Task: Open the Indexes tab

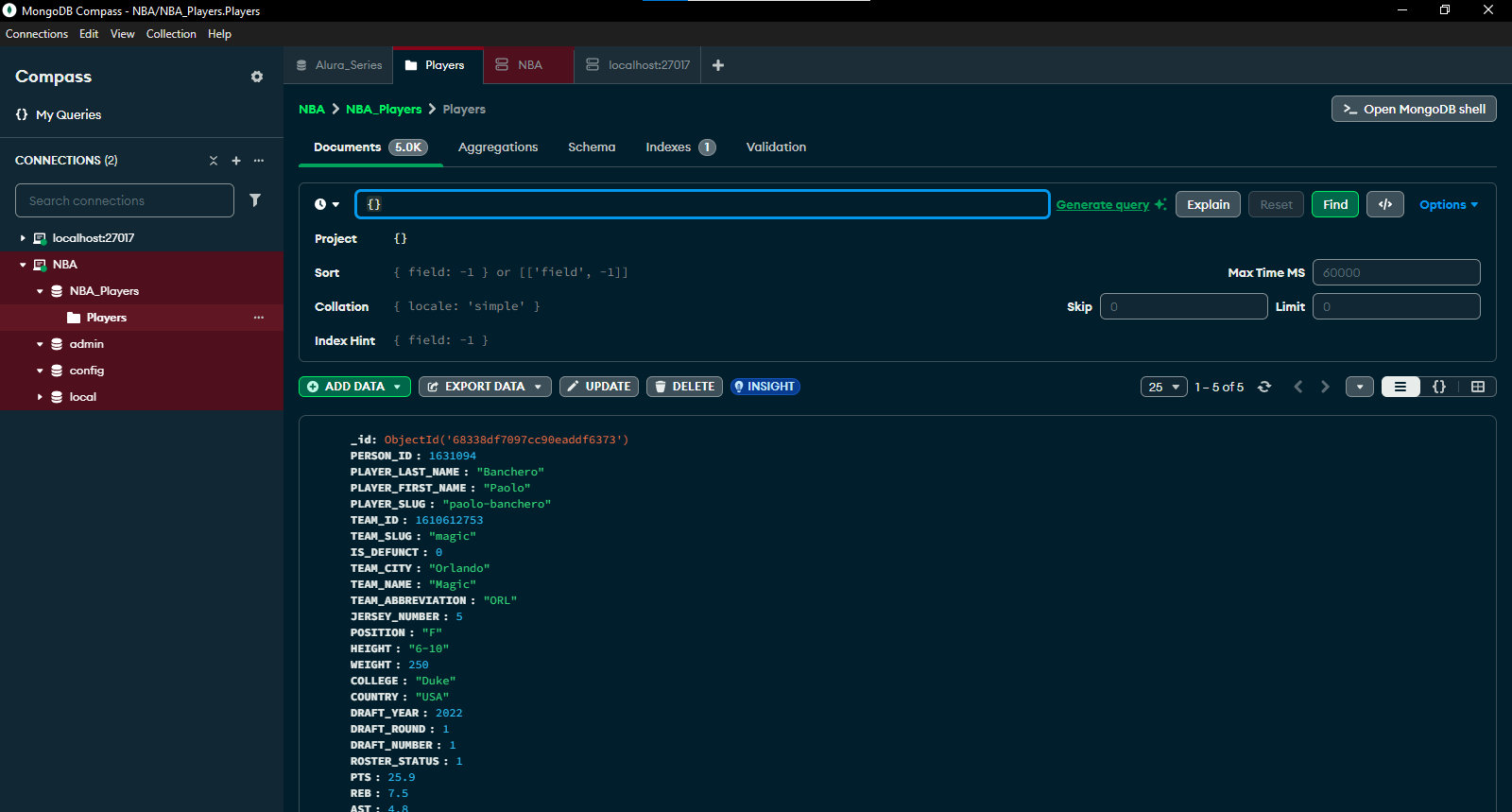Action: click(680, 147)
